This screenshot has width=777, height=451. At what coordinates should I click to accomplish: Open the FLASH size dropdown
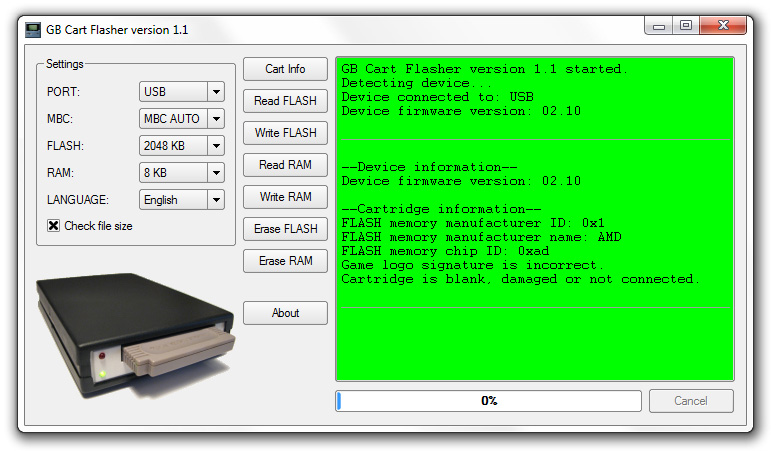tap(181, 146)
